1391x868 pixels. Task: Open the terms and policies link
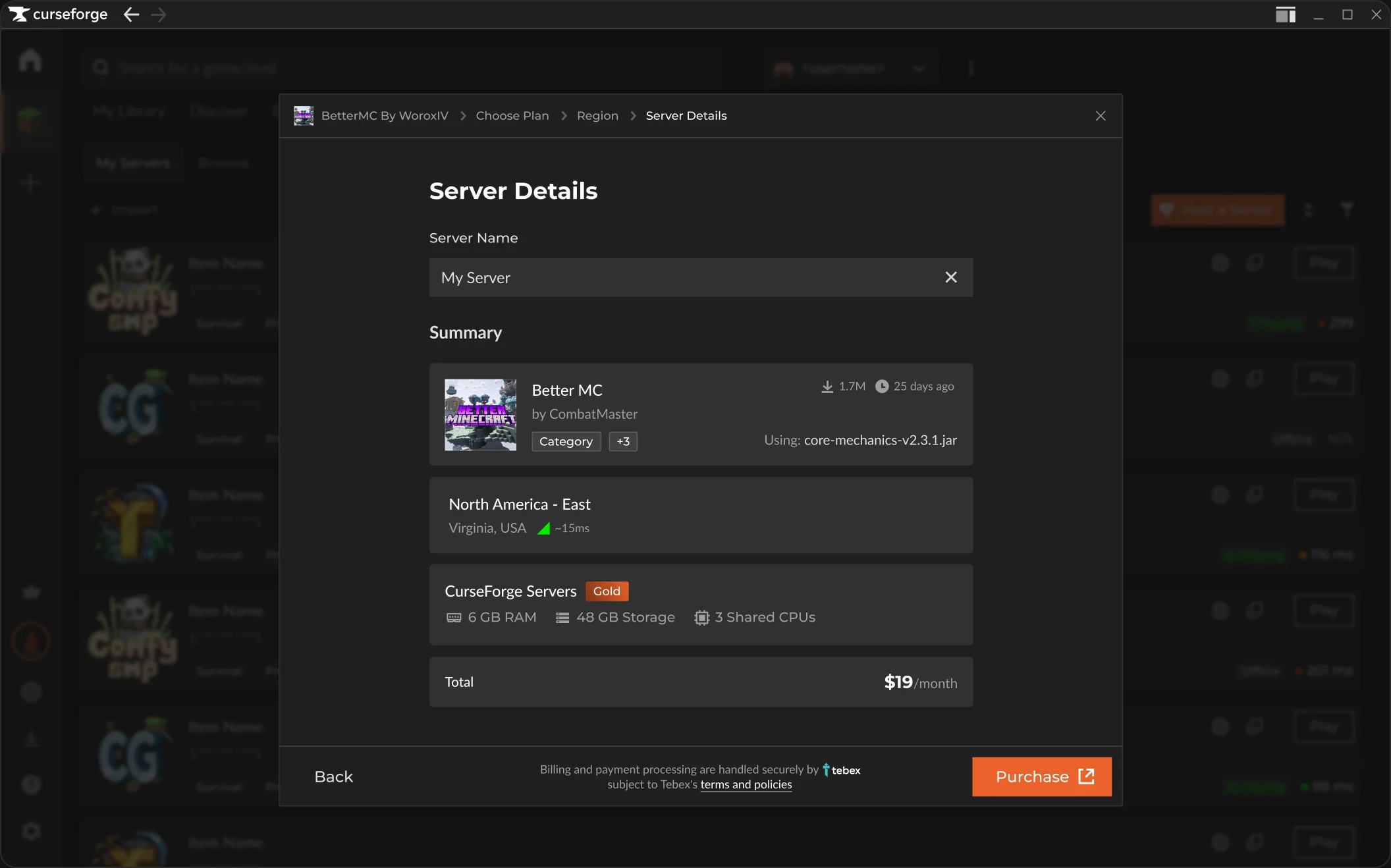(x=746, y=784)
